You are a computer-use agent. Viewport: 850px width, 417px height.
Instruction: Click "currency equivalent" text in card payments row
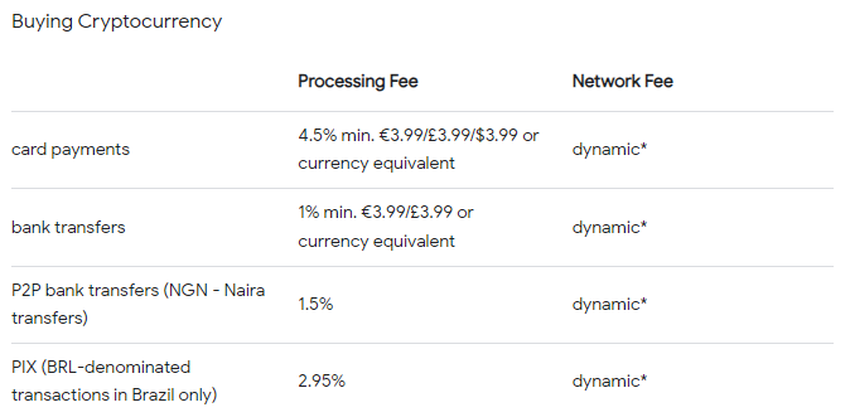(x=376, y=163)
